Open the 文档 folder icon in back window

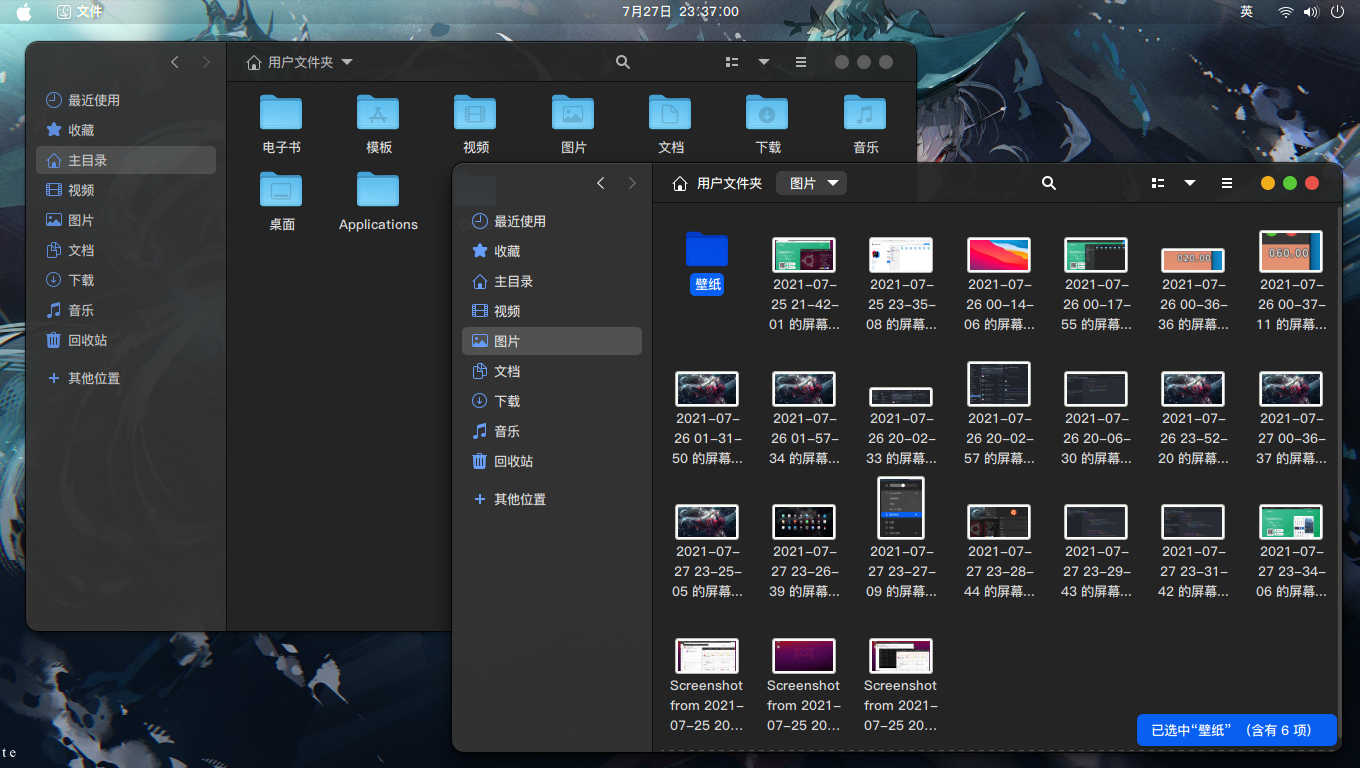pyautogui.click(x=670, y=113)
